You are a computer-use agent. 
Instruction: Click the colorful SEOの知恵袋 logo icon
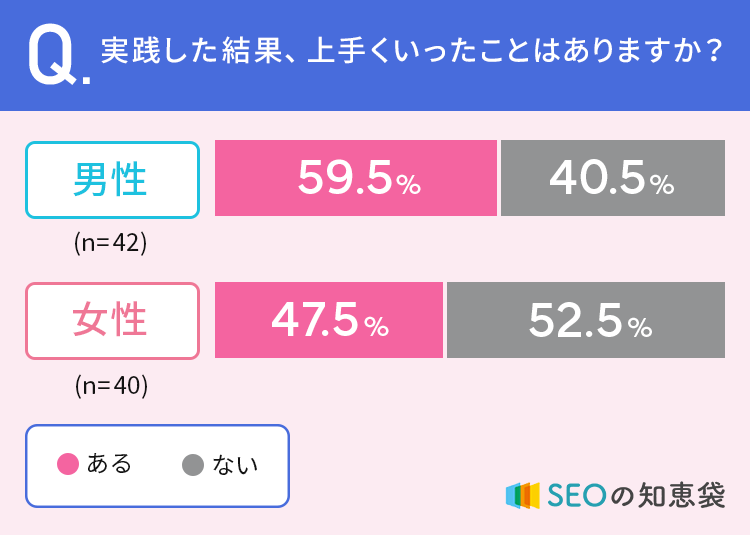pos(523,494)
